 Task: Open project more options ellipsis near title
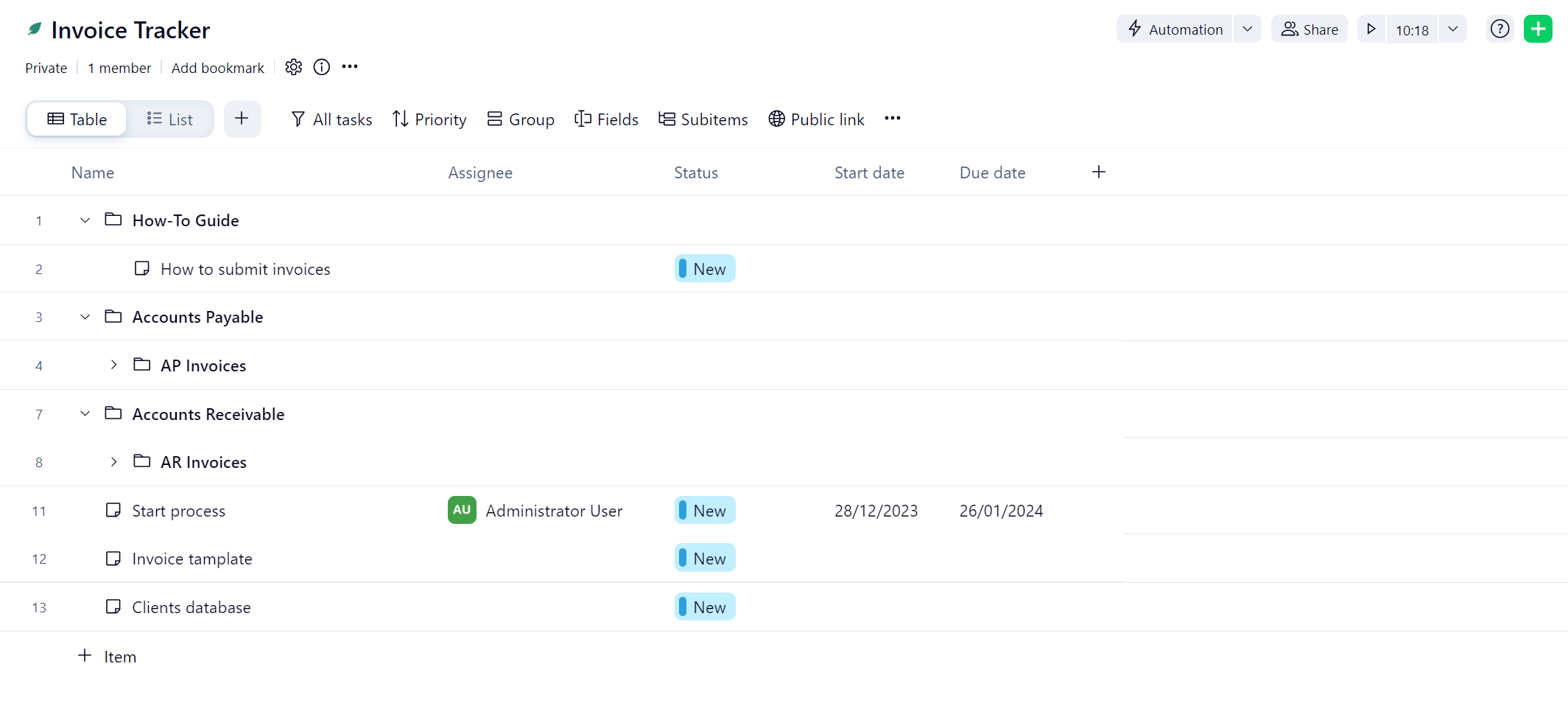pos(350,67)
